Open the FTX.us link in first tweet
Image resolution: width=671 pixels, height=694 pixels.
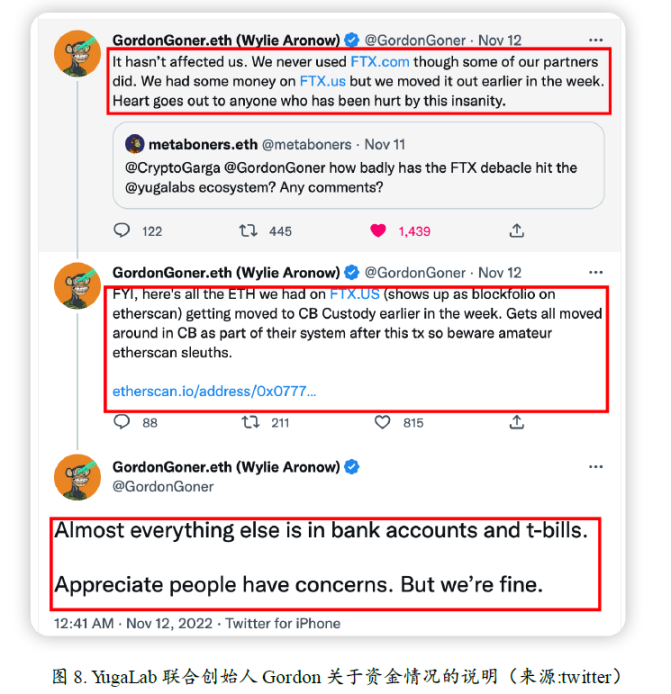click(x=323, y=81)
